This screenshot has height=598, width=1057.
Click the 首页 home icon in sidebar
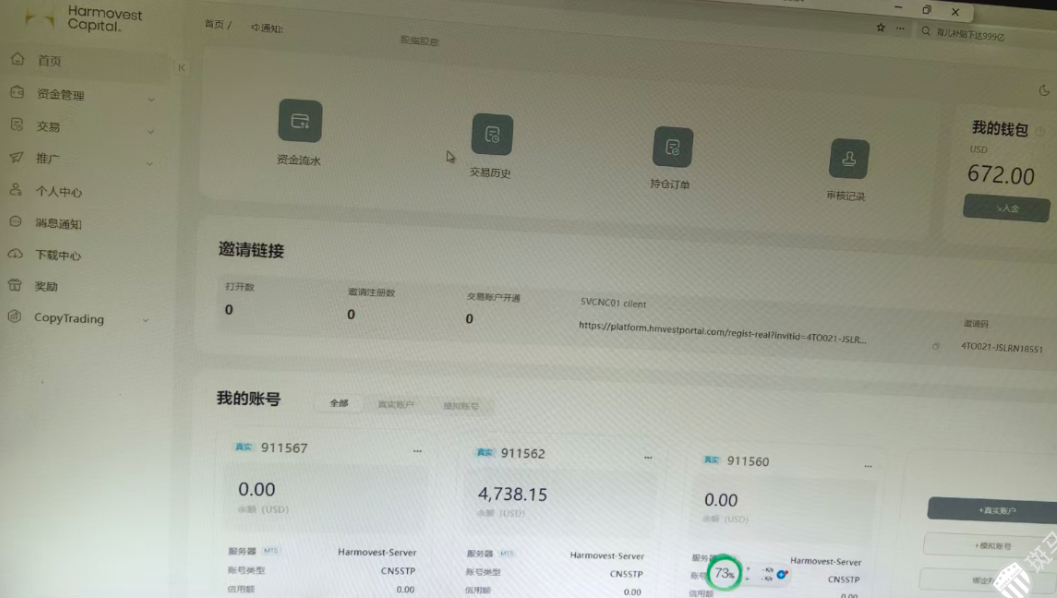[18, 59]
